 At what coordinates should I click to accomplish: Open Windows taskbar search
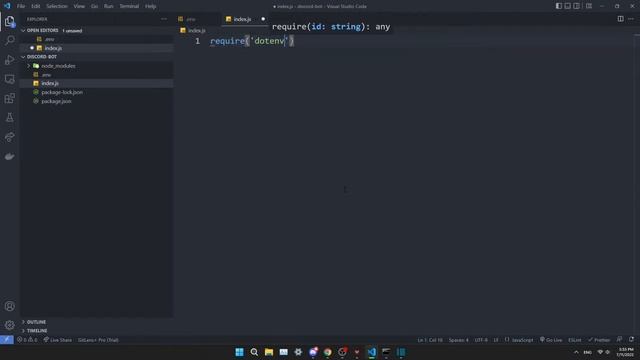(x=254, y=352)
